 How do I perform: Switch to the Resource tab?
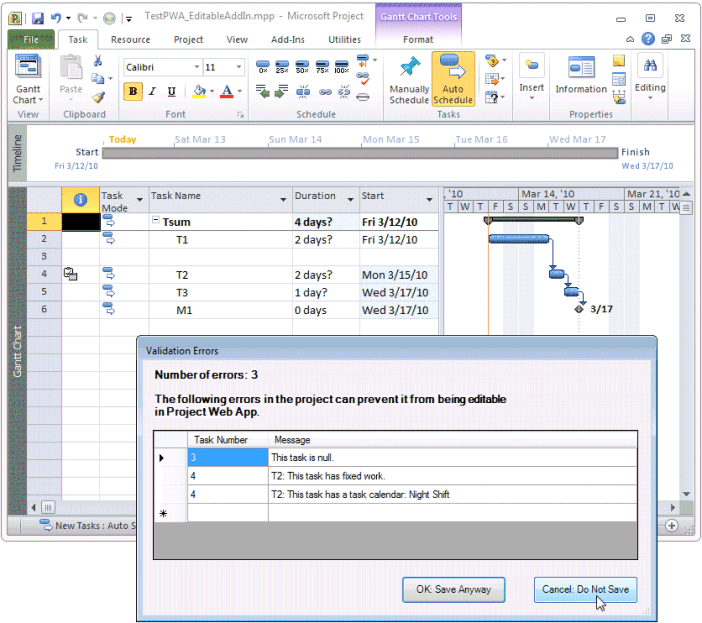tap(130, 40)
